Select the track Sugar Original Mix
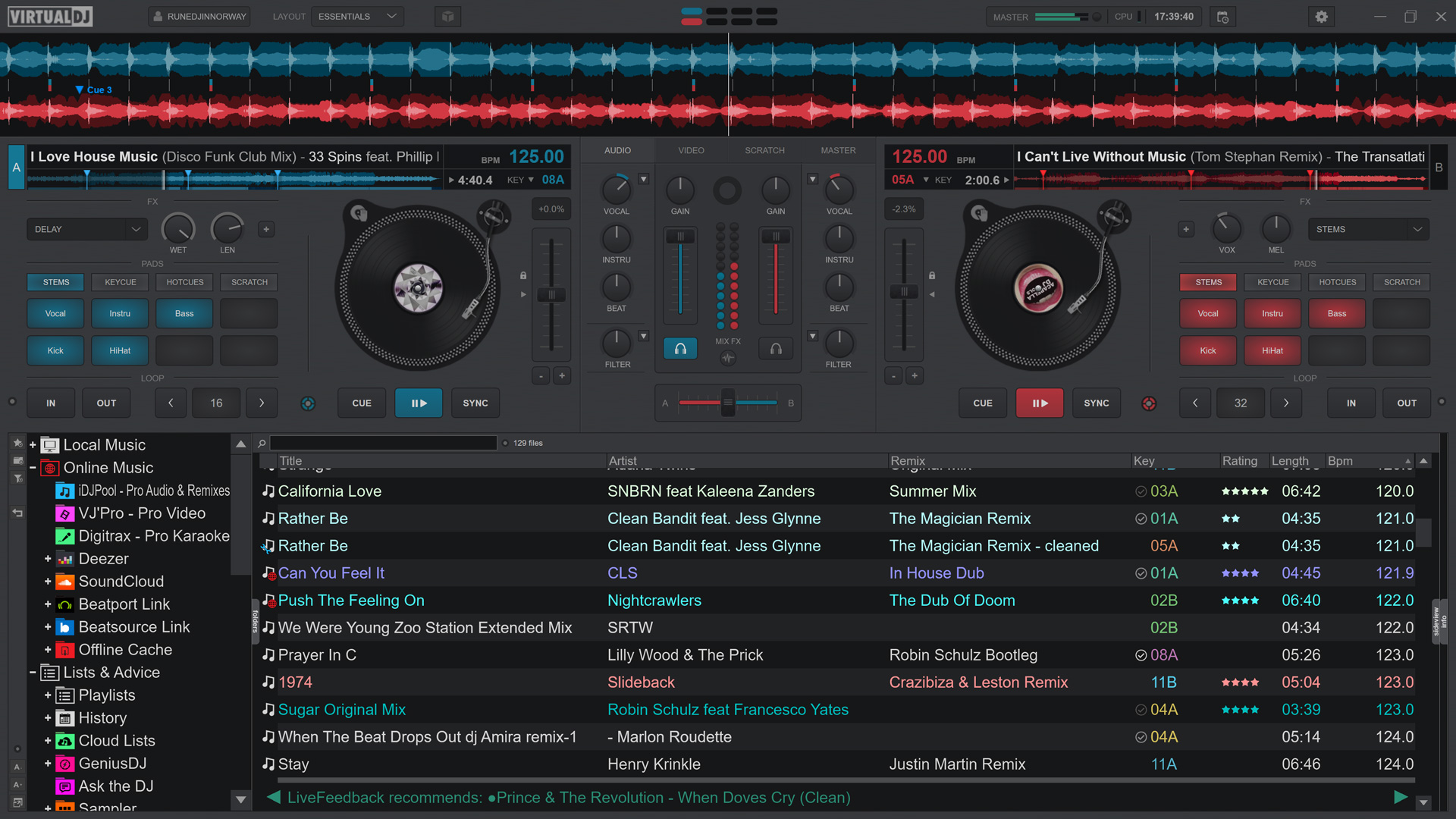 click(342, 710)
